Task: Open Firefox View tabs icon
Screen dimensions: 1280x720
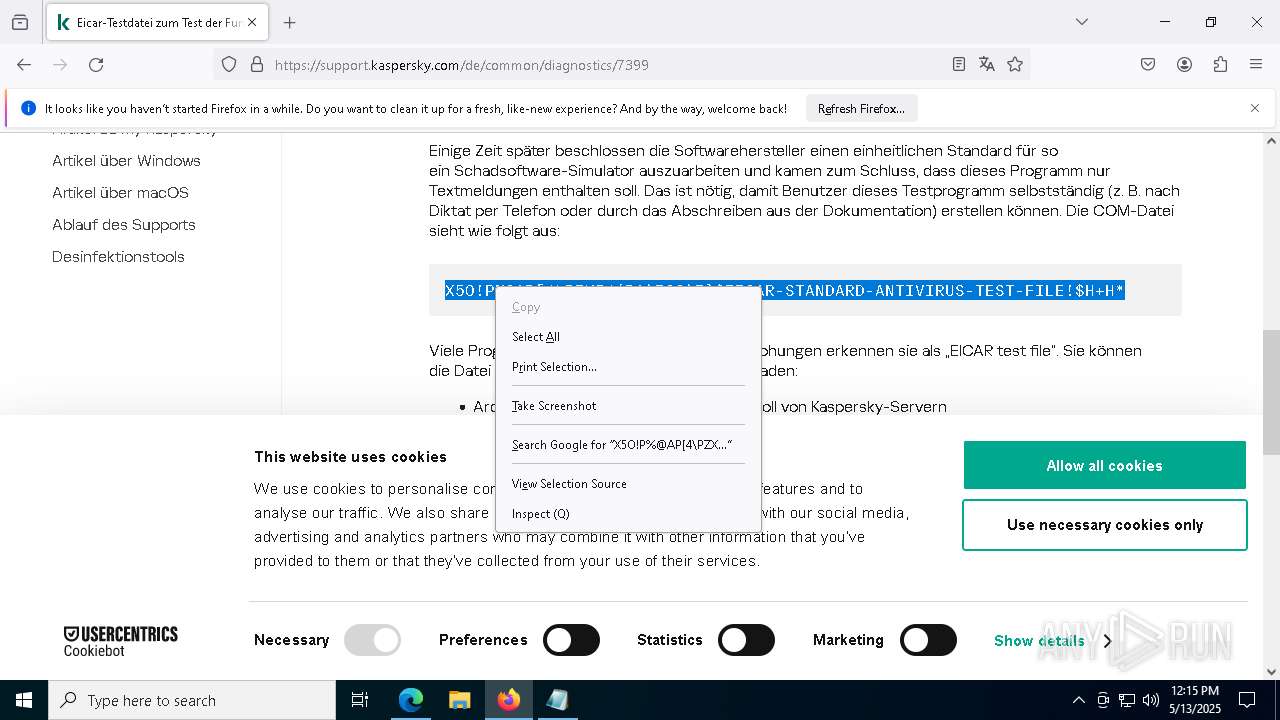Action: click(20, 22)
